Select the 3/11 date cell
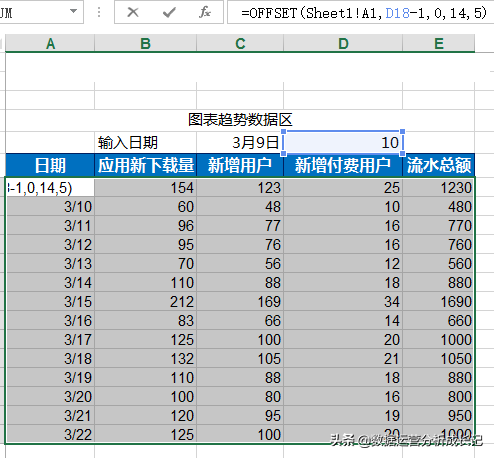Viewport: 494px width, 458px height. [x=50, y=226]
